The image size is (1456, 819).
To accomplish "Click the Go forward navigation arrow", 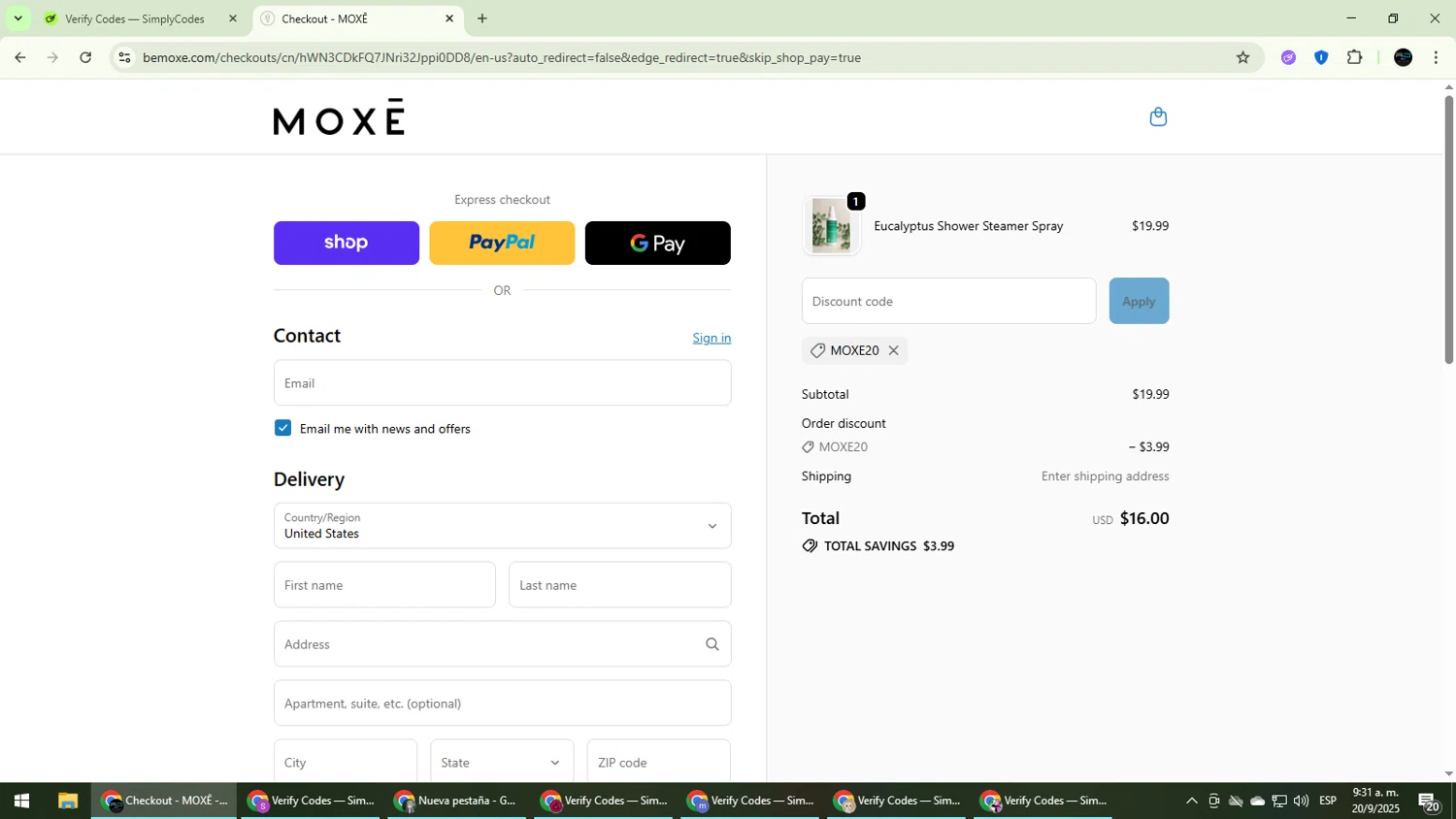I will [x=52, y=57].
